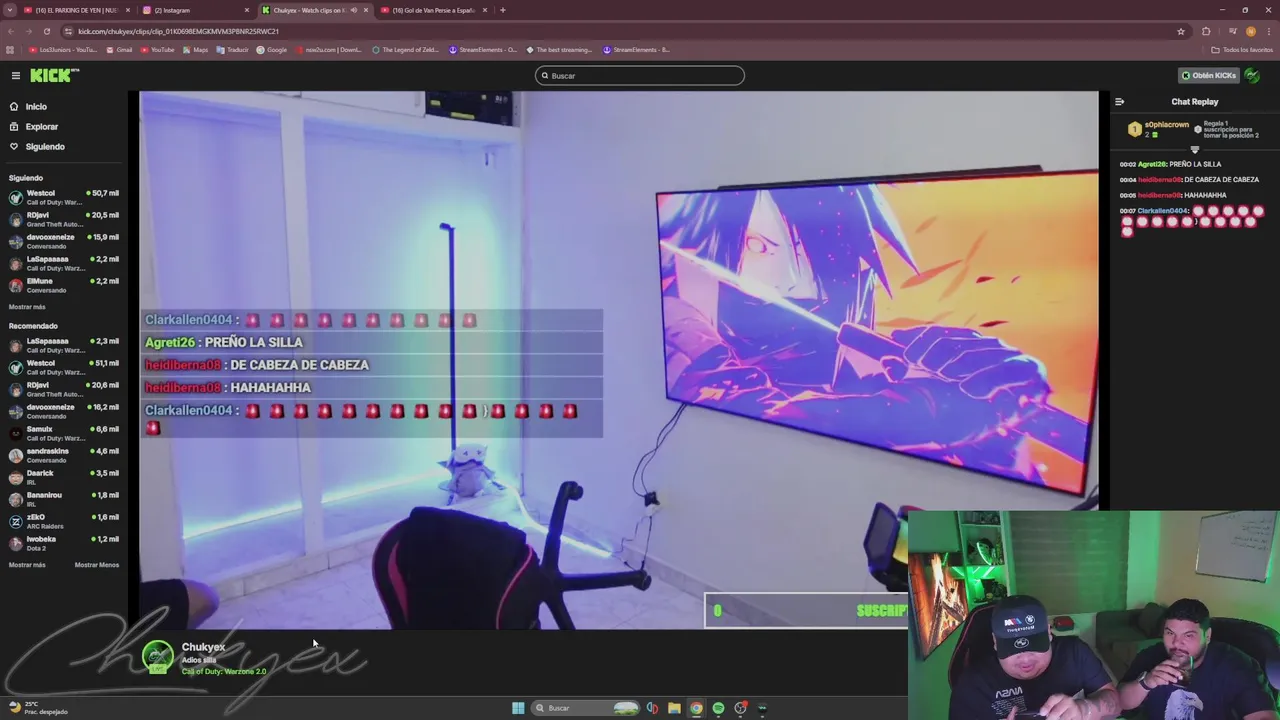1280x720 pixels.
Task: Open the Maps bookmark
Action: click(195, 50)
